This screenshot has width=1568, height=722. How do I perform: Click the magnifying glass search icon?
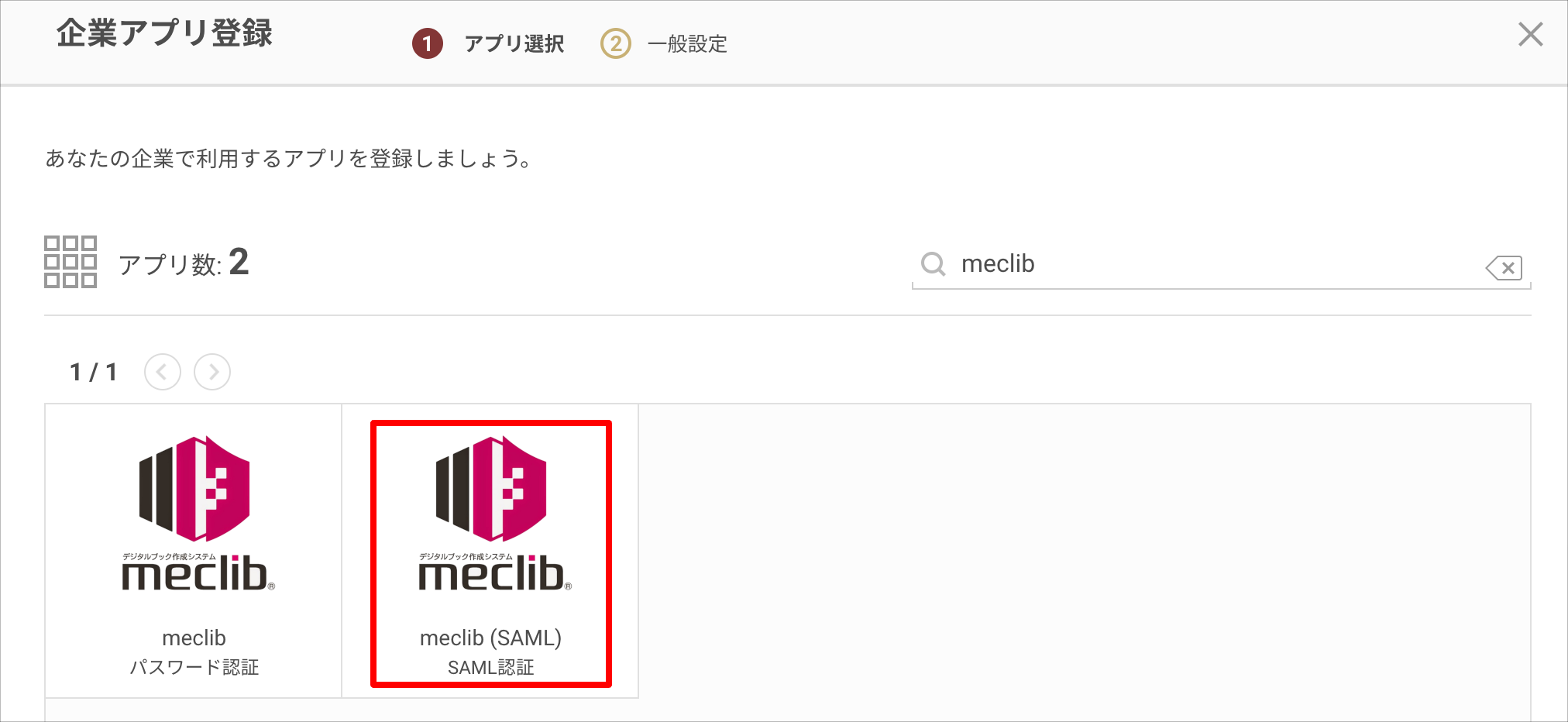933,264
